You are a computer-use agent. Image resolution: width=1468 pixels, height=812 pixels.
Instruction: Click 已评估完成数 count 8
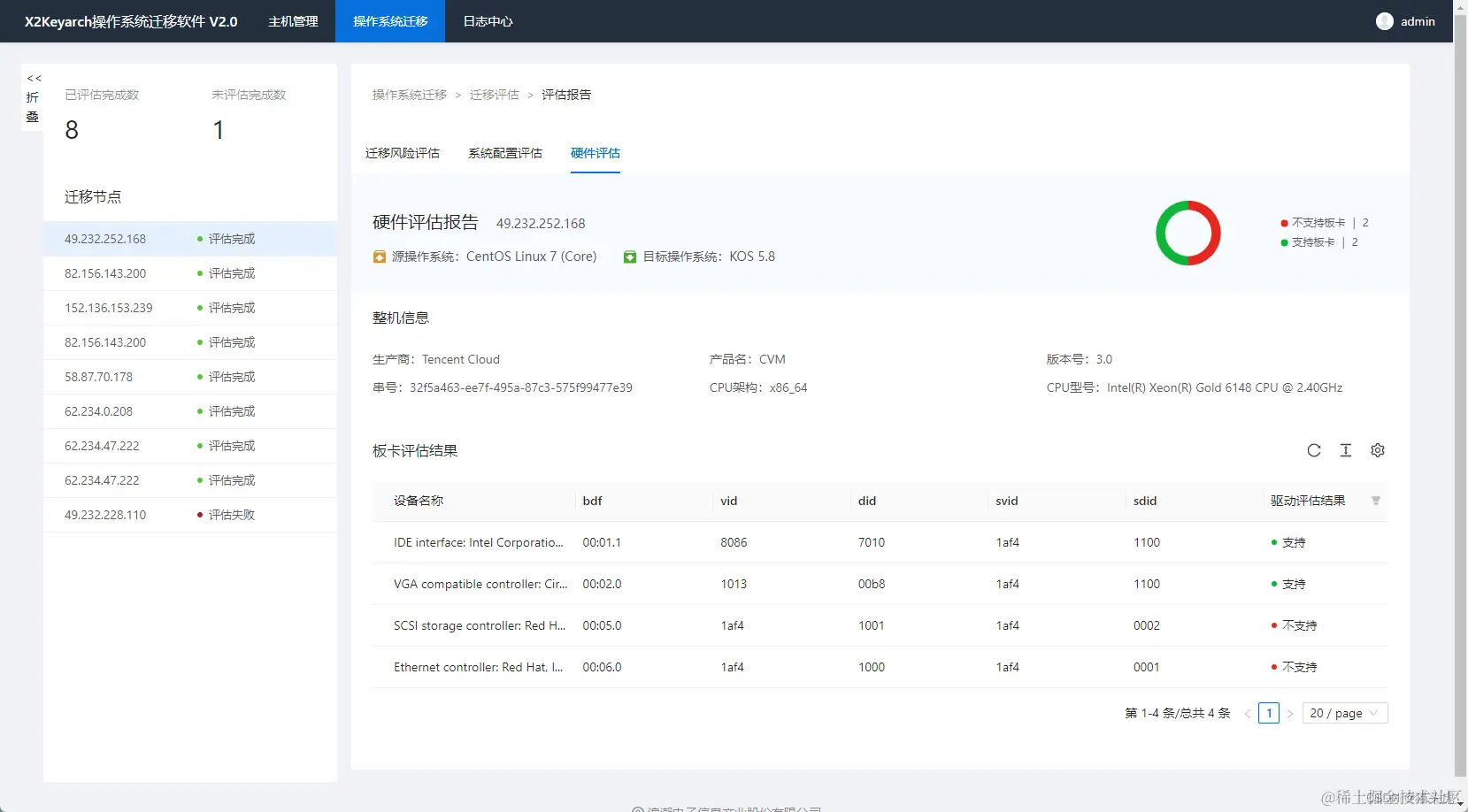(72, 130)
